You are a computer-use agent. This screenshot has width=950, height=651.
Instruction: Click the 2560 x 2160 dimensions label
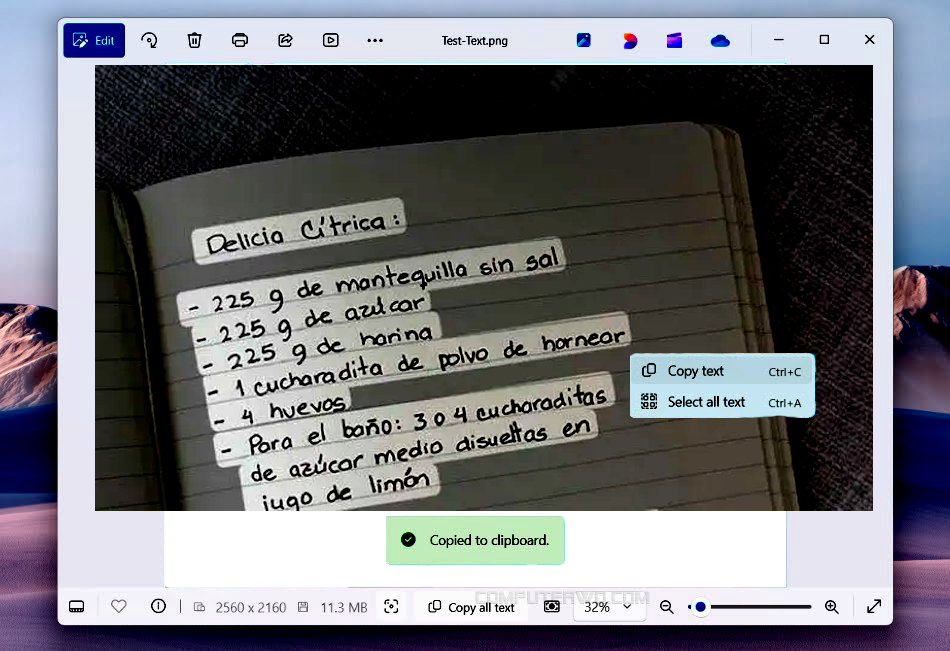(x=251, y=607)
